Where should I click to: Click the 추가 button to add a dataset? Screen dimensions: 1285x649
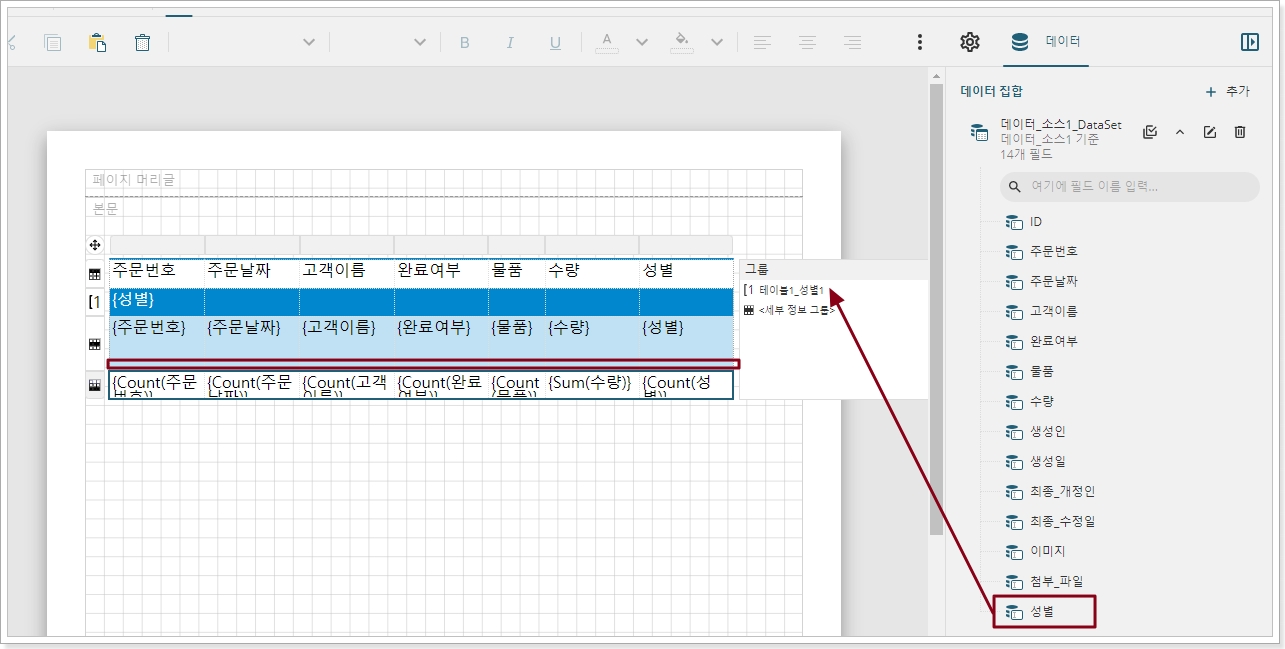click(x=1227, y=91)
